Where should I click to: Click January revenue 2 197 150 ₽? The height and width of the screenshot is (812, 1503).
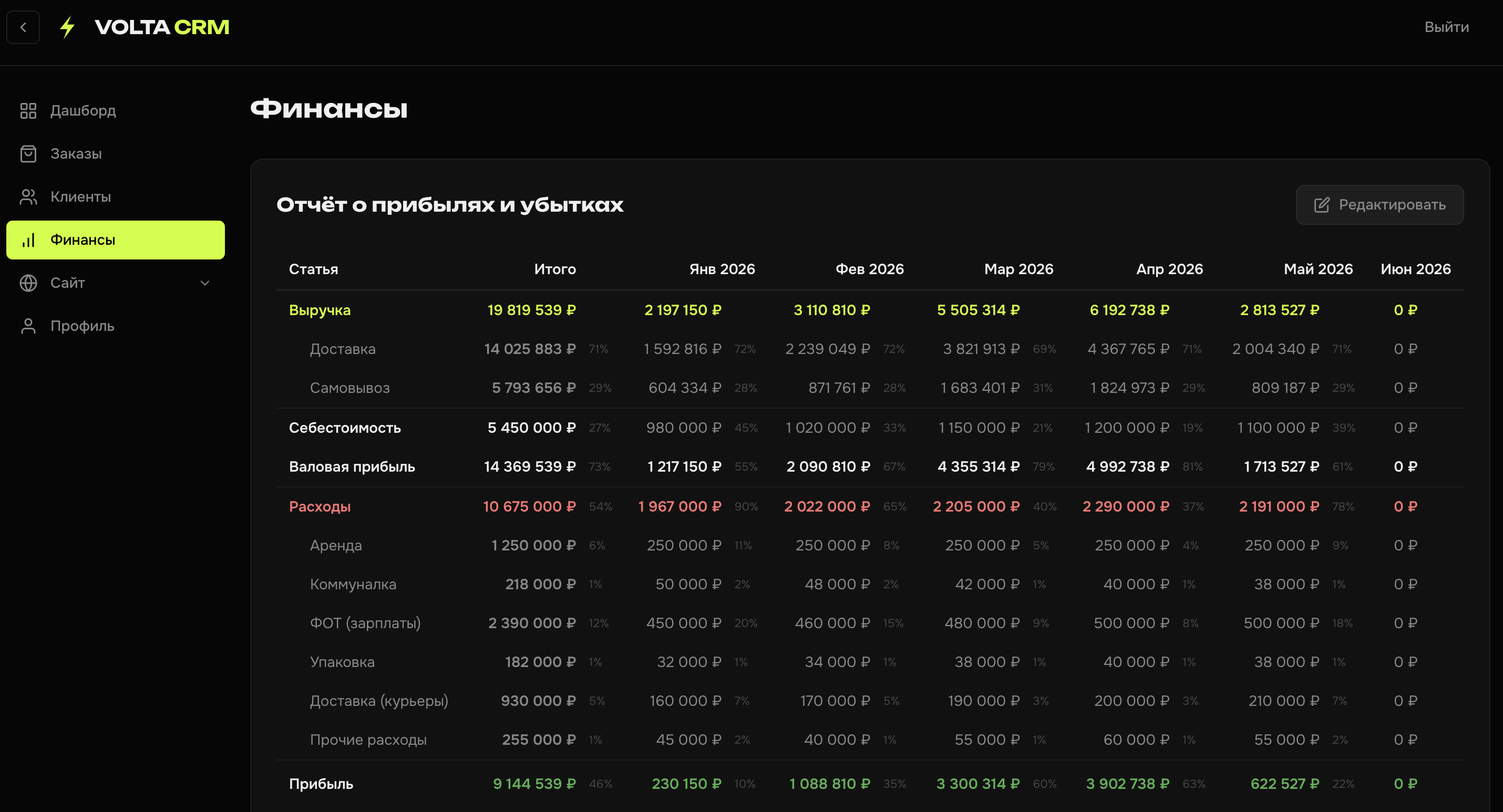click(x=683, y=310)
